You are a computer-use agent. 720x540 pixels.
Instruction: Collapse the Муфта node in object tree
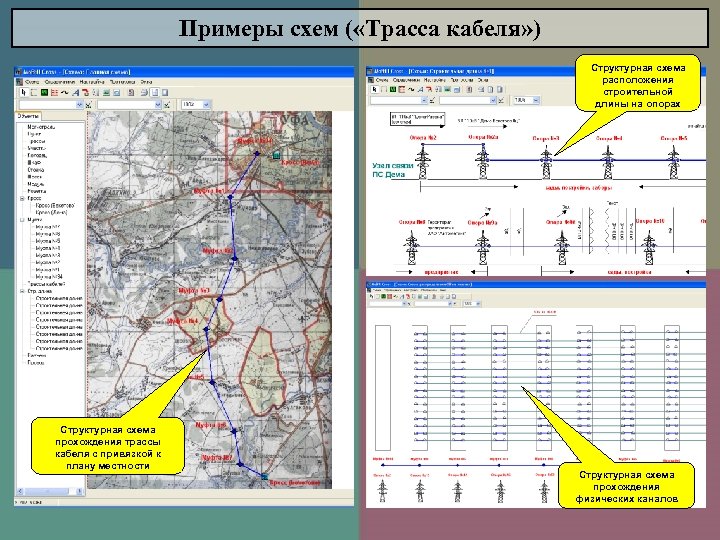(22, 220)
